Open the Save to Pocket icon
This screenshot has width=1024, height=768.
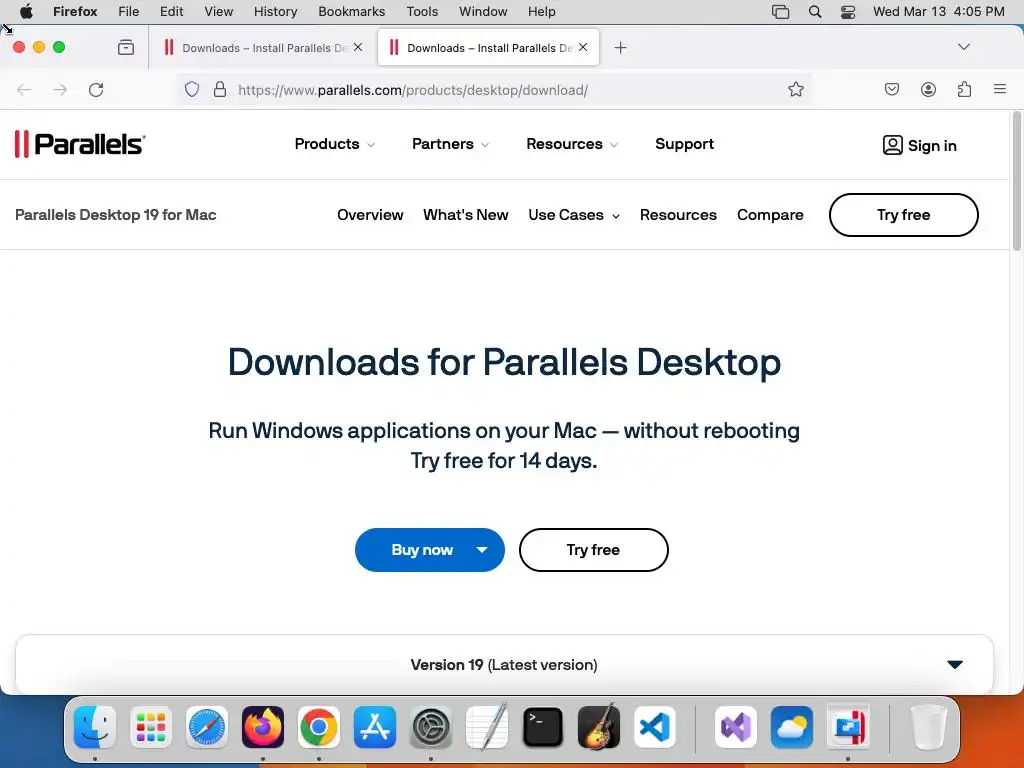click(891, 89)
